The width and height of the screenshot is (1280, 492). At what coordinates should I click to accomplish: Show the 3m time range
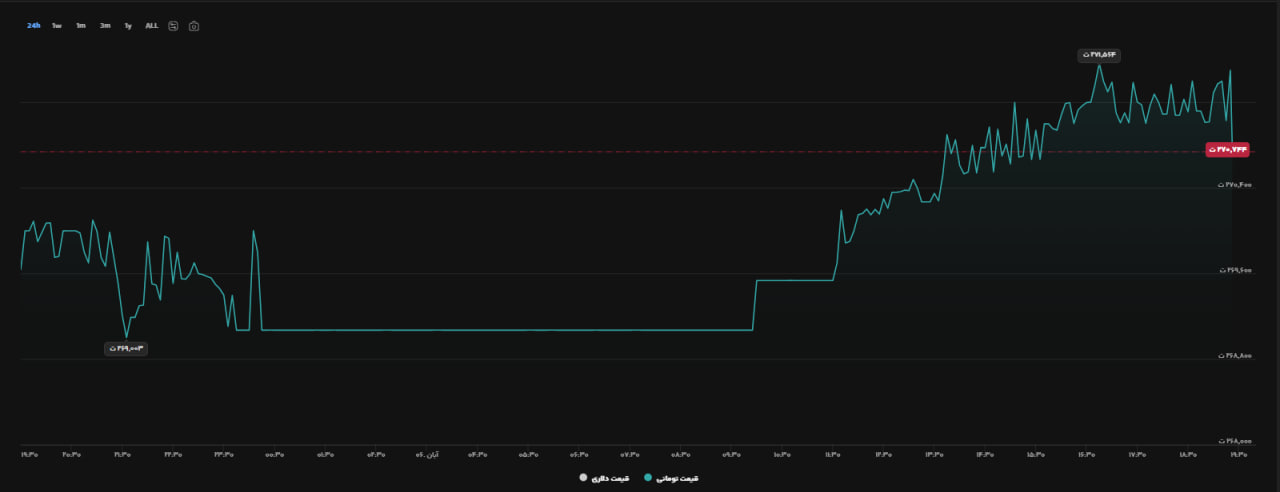tap(105, 26)
